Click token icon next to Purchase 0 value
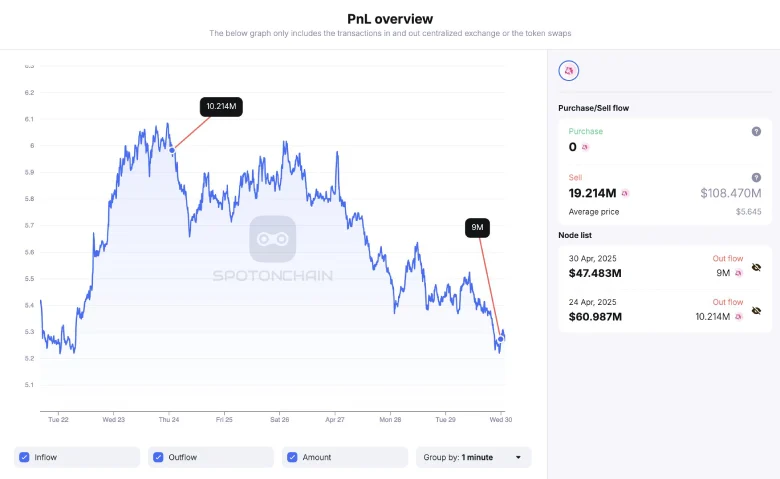Viewport: 780px width, 479px height. pyautogui.click(x=585, y=147)
